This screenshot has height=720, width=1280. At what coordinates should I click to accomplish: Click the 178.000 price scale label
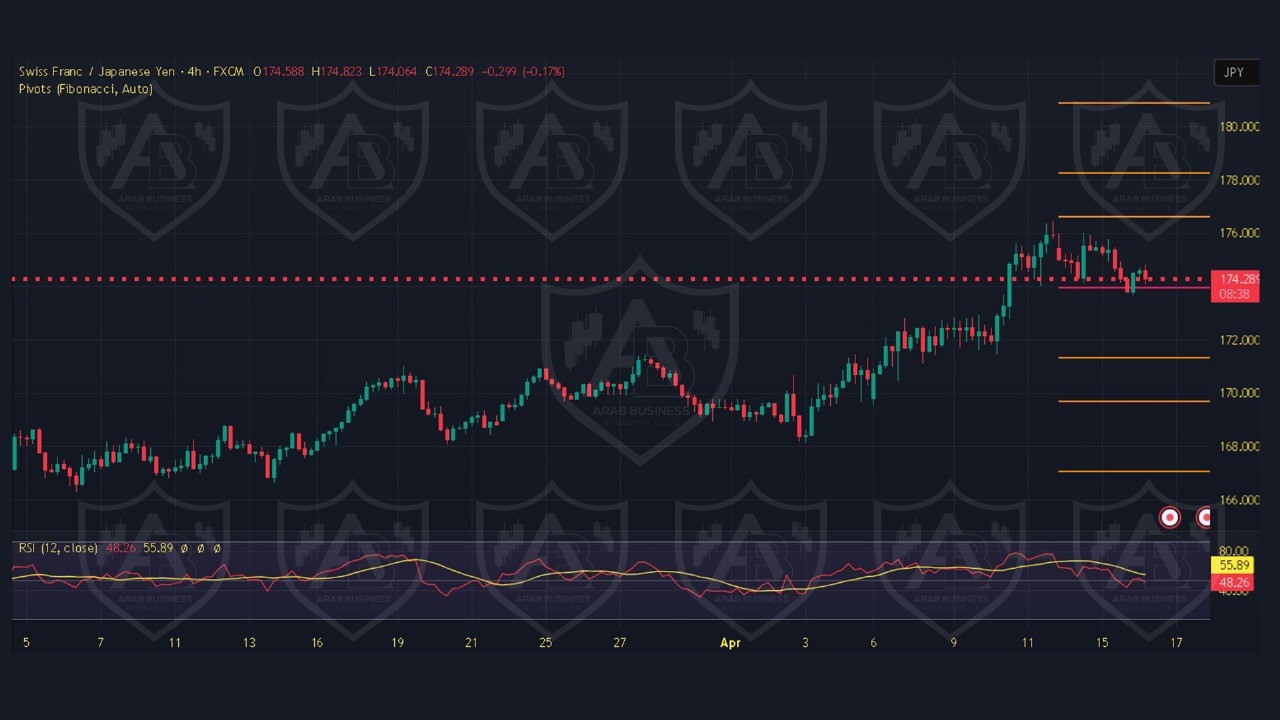[x=1238, y=180]
